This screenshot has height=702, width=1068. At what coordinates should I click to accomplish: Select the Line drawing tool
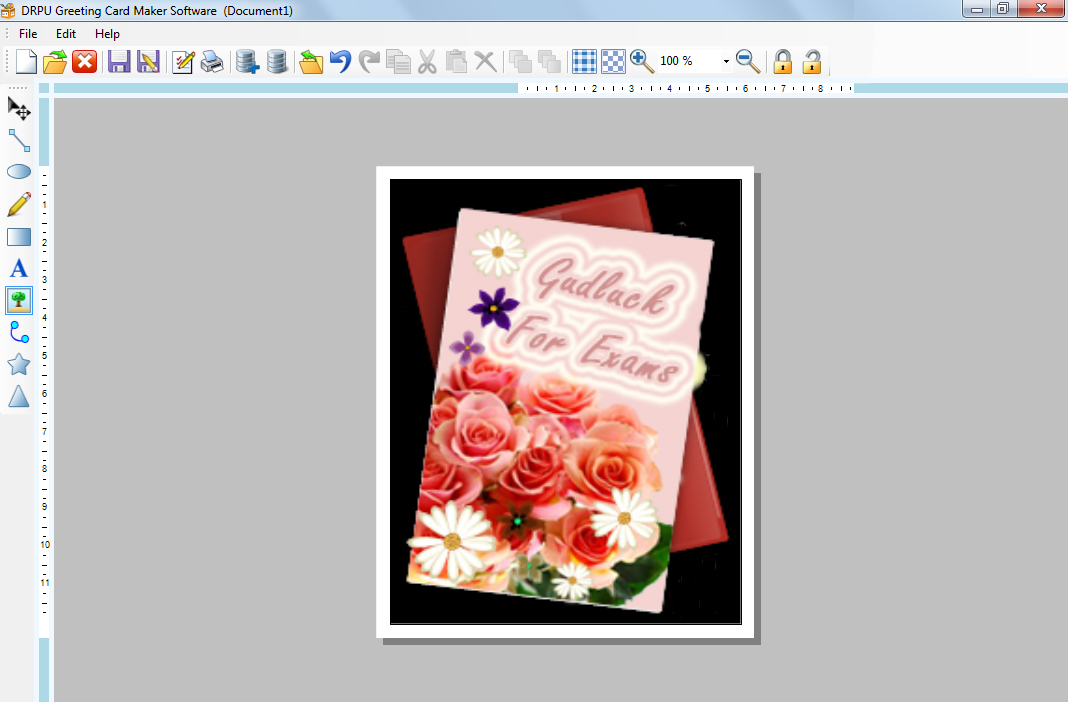click(18, 140)
